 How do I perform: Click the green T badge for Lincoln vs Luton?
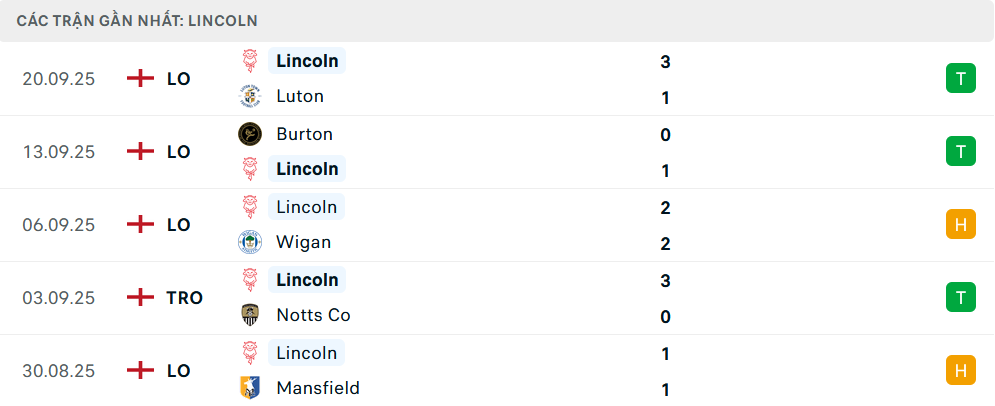coord(961,79)
